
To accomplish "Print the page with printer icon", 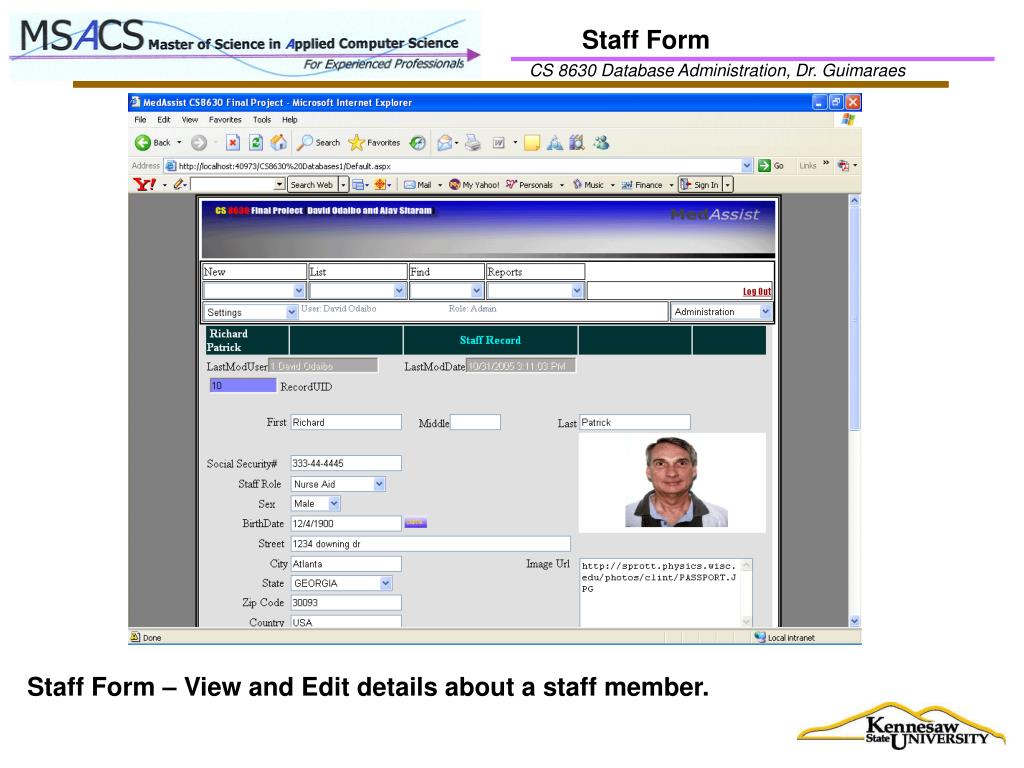I will [x=473, y=142].
